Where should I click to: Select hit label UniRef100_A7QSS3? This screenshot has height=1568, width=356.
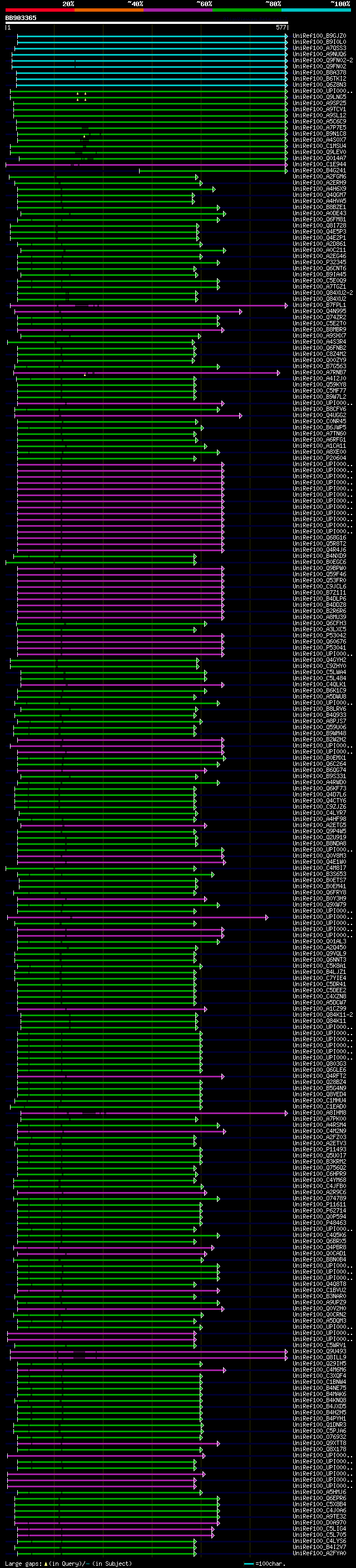(319, 48)
